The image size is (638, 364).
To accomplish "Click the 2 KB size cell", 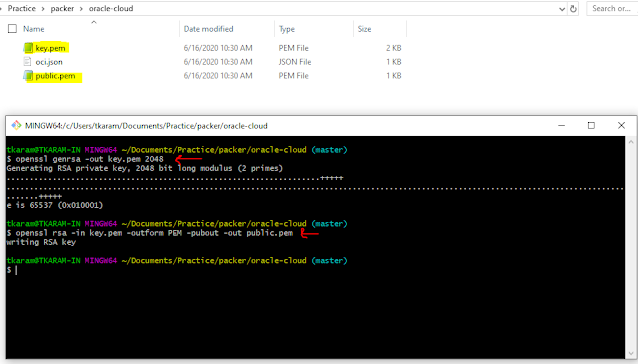I will point(393,48).
